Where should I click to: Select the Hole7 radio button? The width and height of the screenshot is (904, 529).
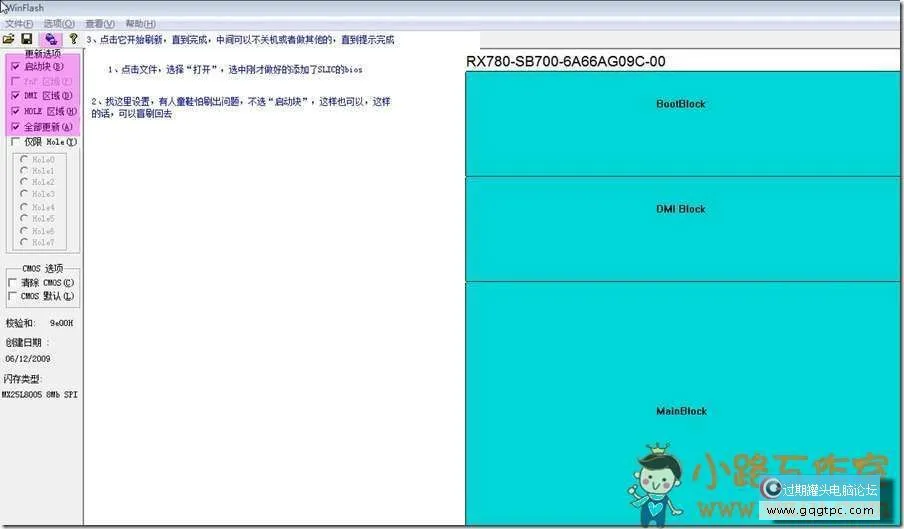pos(24,242)
